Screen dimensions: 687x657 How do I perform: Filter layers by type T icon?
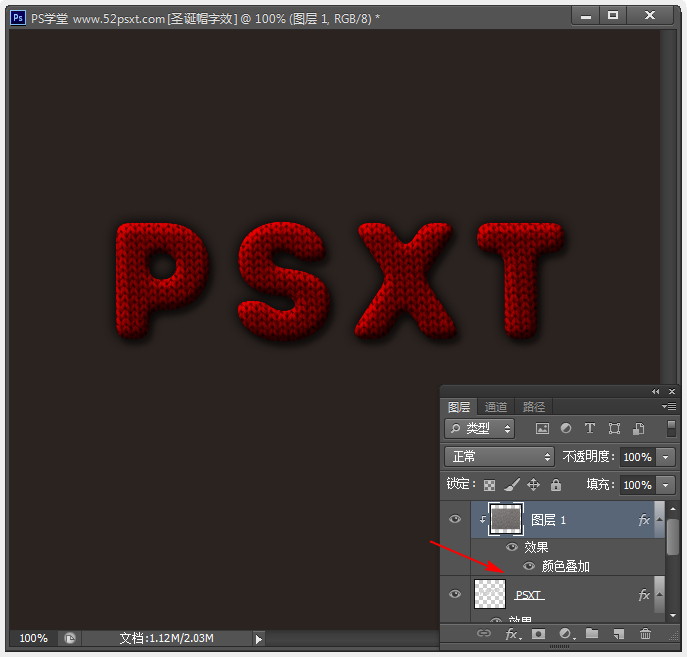tap(590, 428)
